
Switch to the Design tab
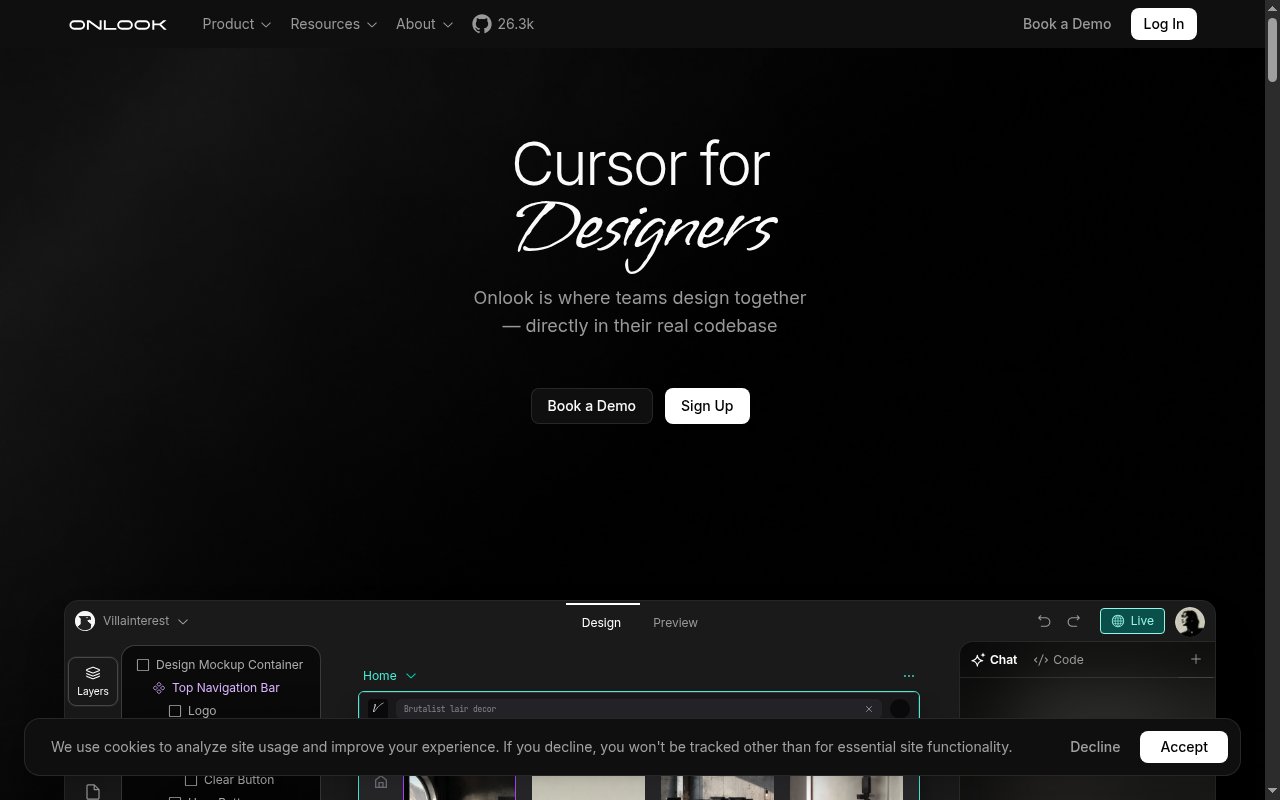pyautogui.click(x=601, y=622)
